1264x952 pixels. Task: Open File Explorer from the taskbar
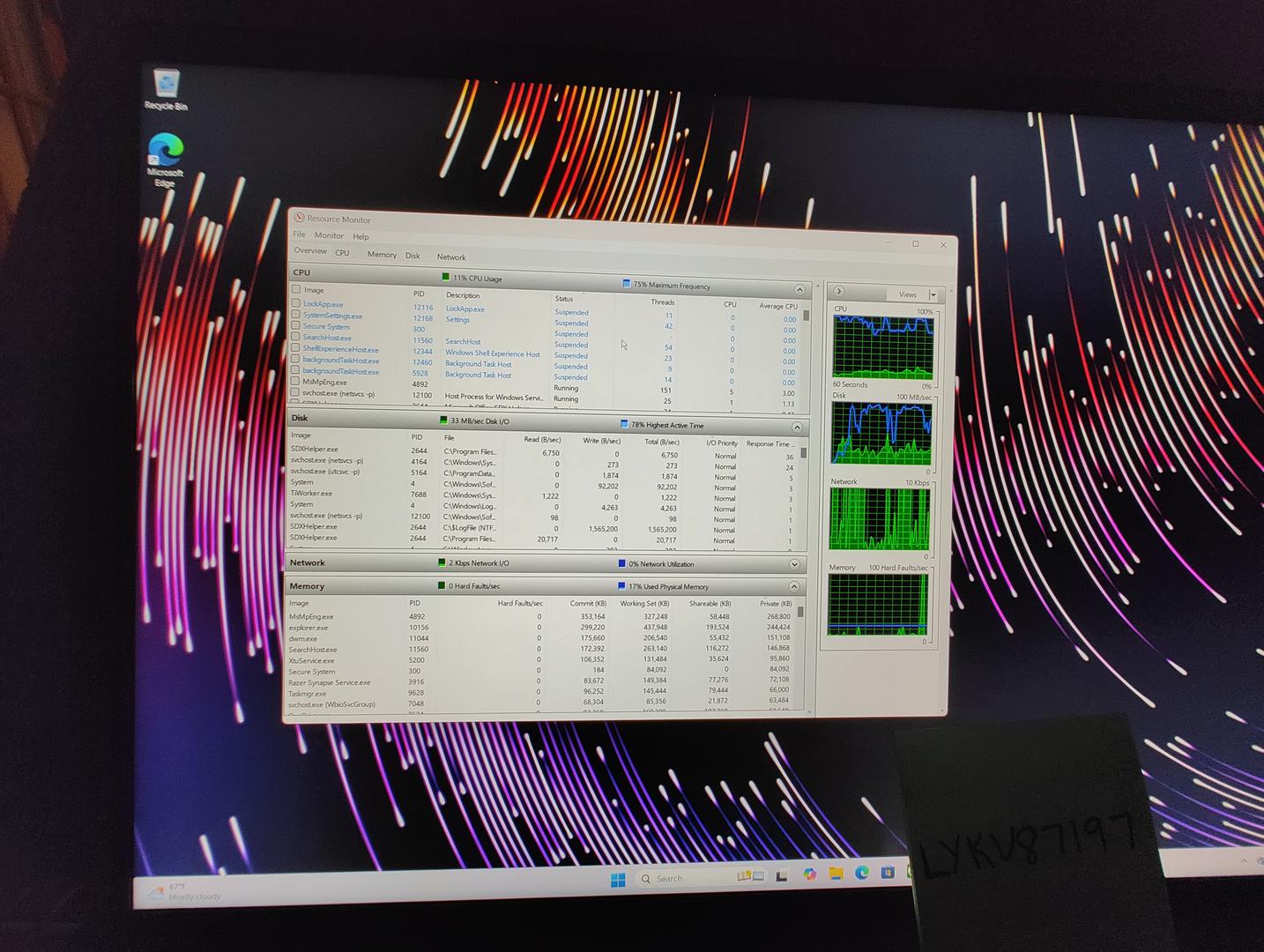click(x=836, y=874)
